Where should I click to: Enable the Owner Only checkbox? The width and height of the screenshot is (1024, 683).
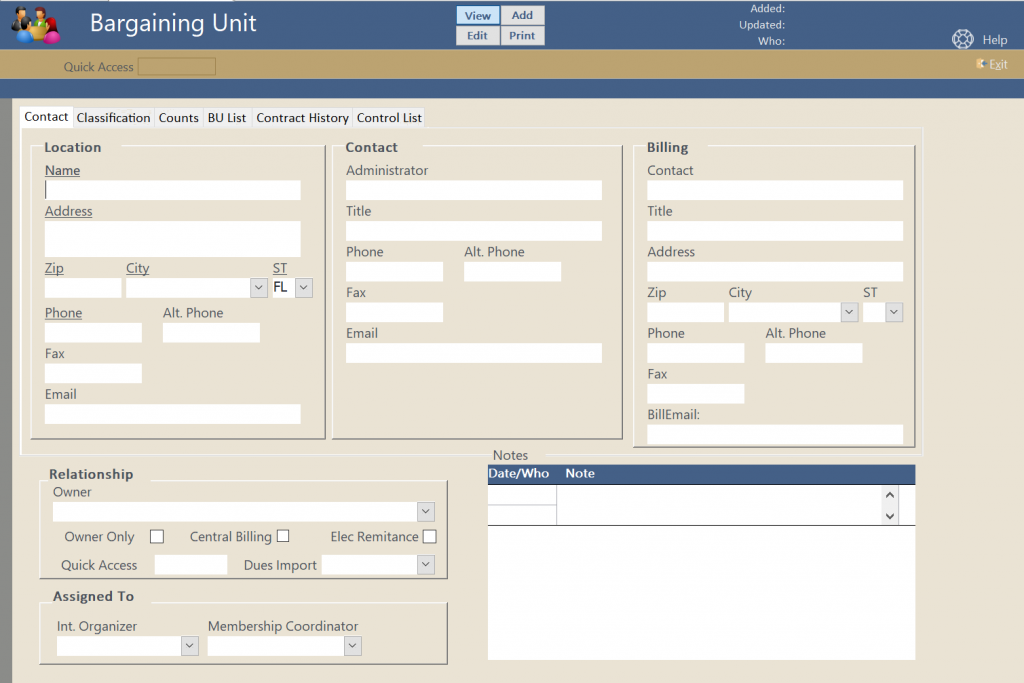[157, 537]
